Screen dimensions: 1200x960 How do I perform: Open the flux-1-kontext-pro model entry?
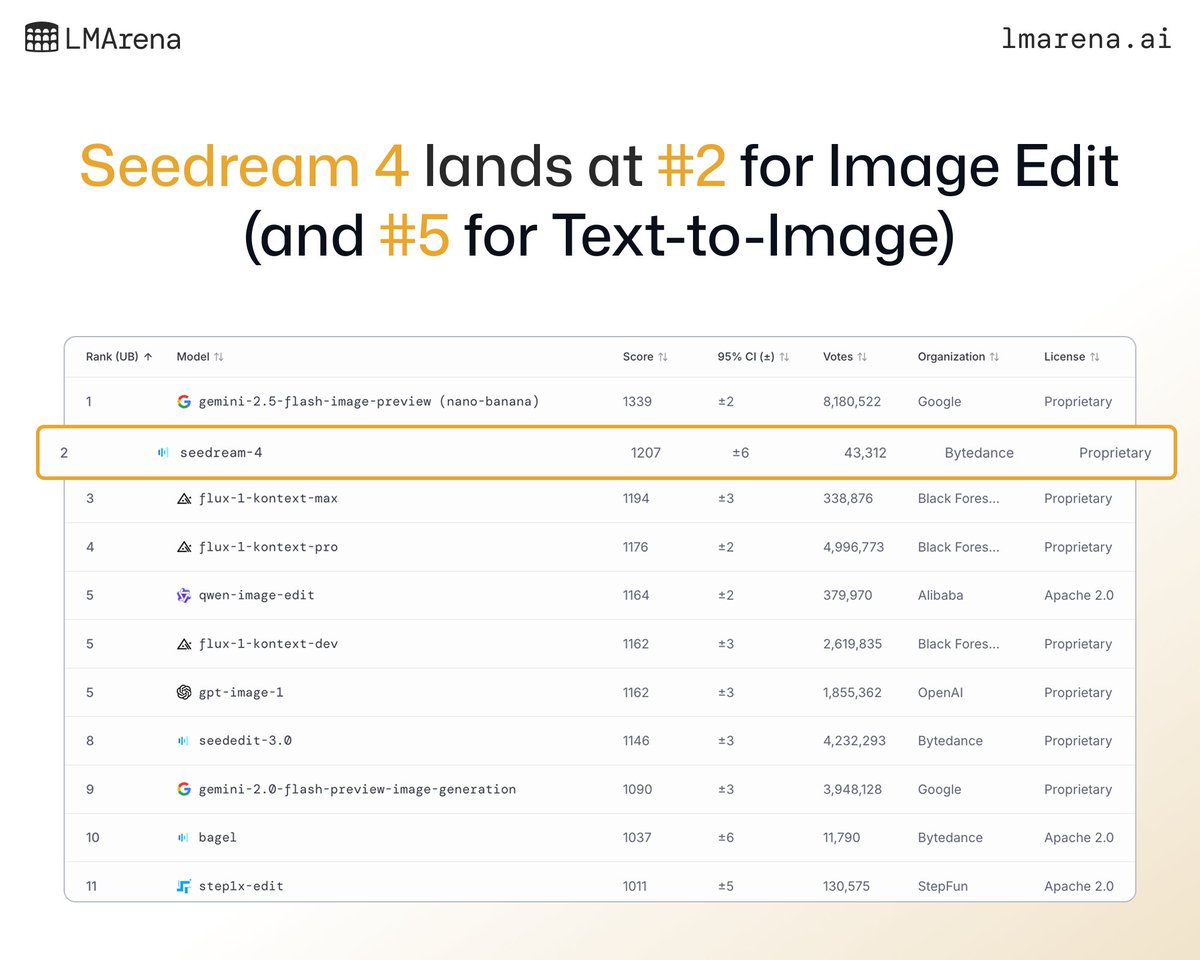tap(268, 547)
